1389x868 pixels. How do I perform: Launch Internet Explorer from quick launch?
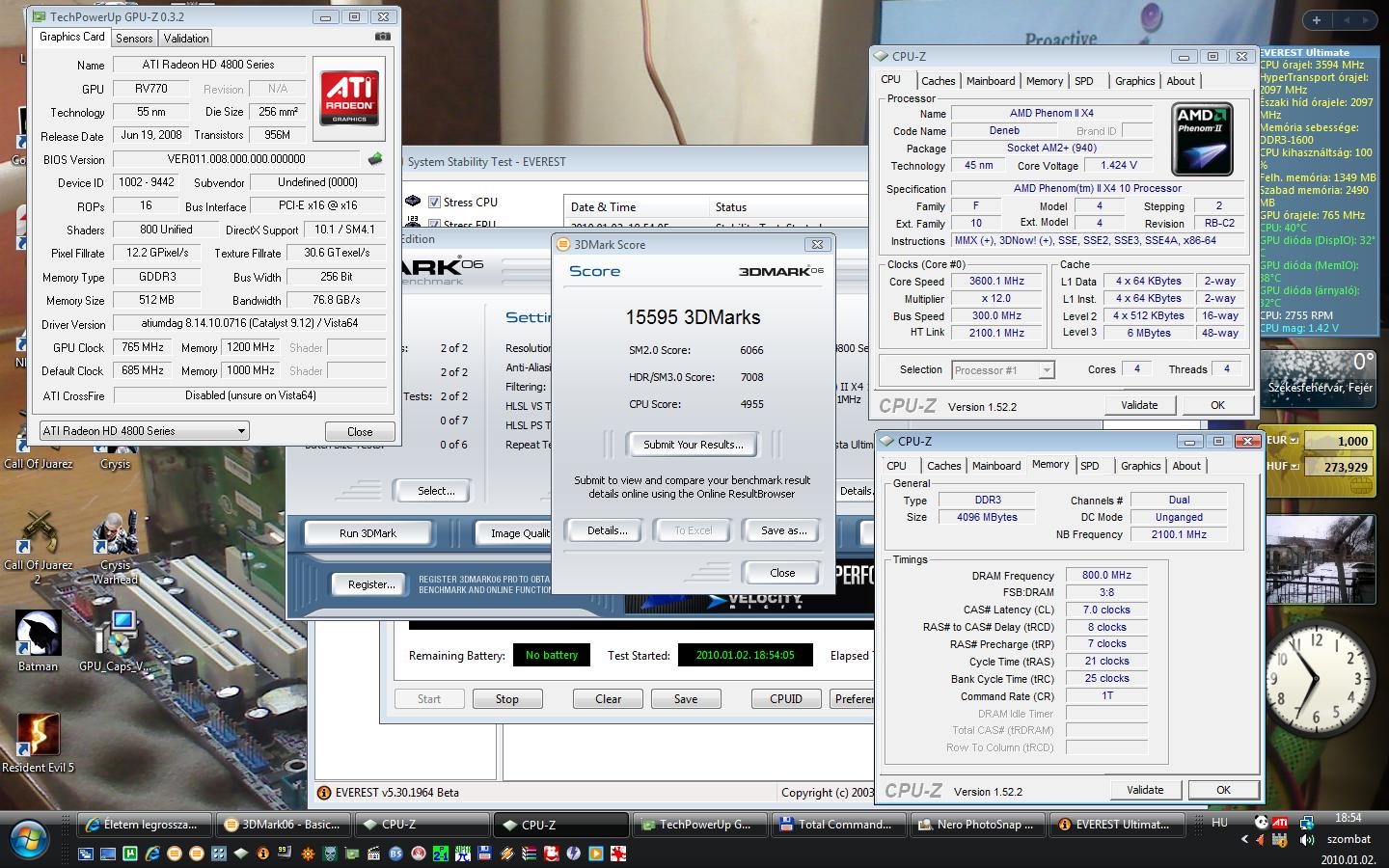[152, 854]
